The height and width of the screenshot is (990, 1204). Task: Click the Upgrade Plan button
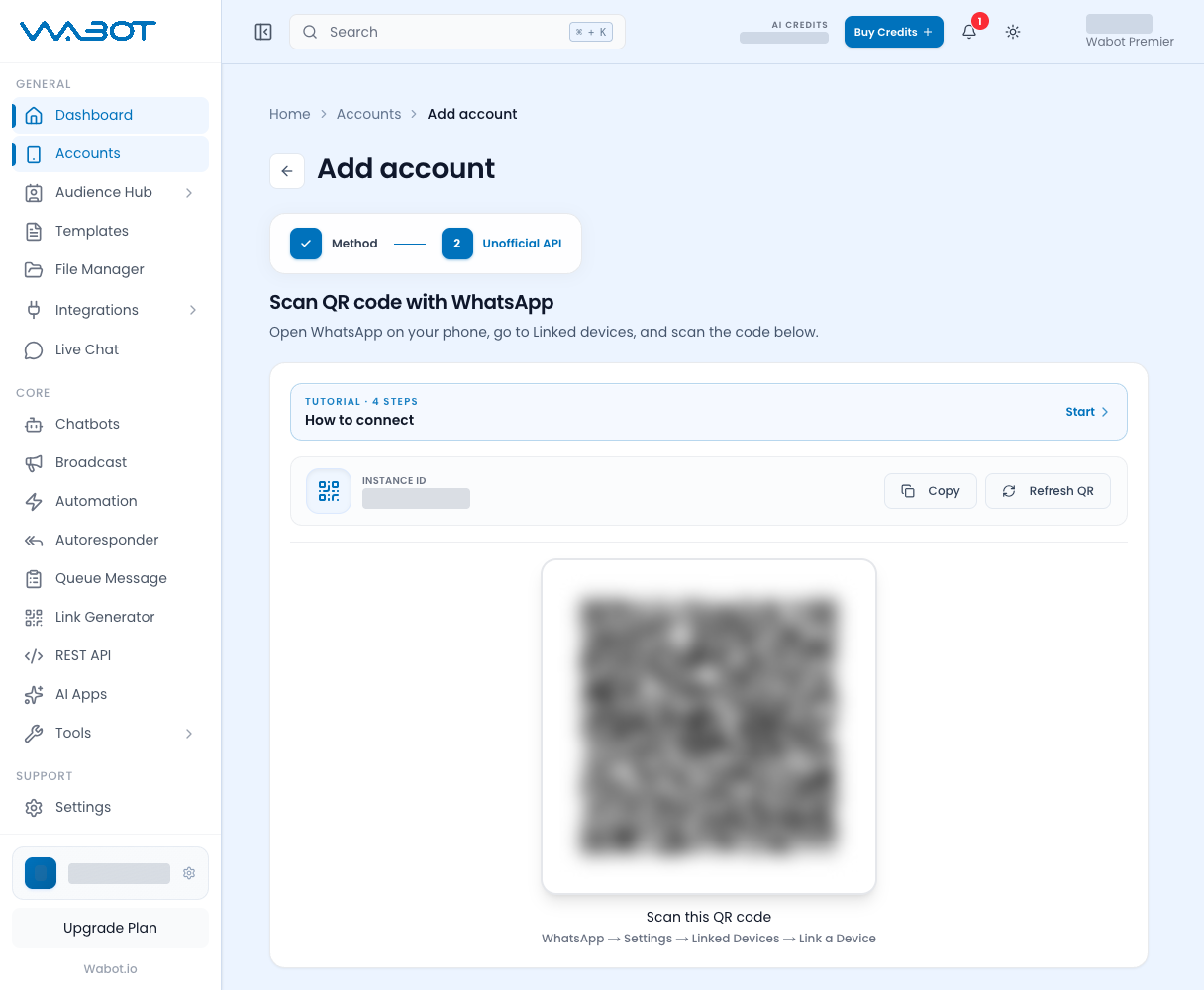click(110, 928)
